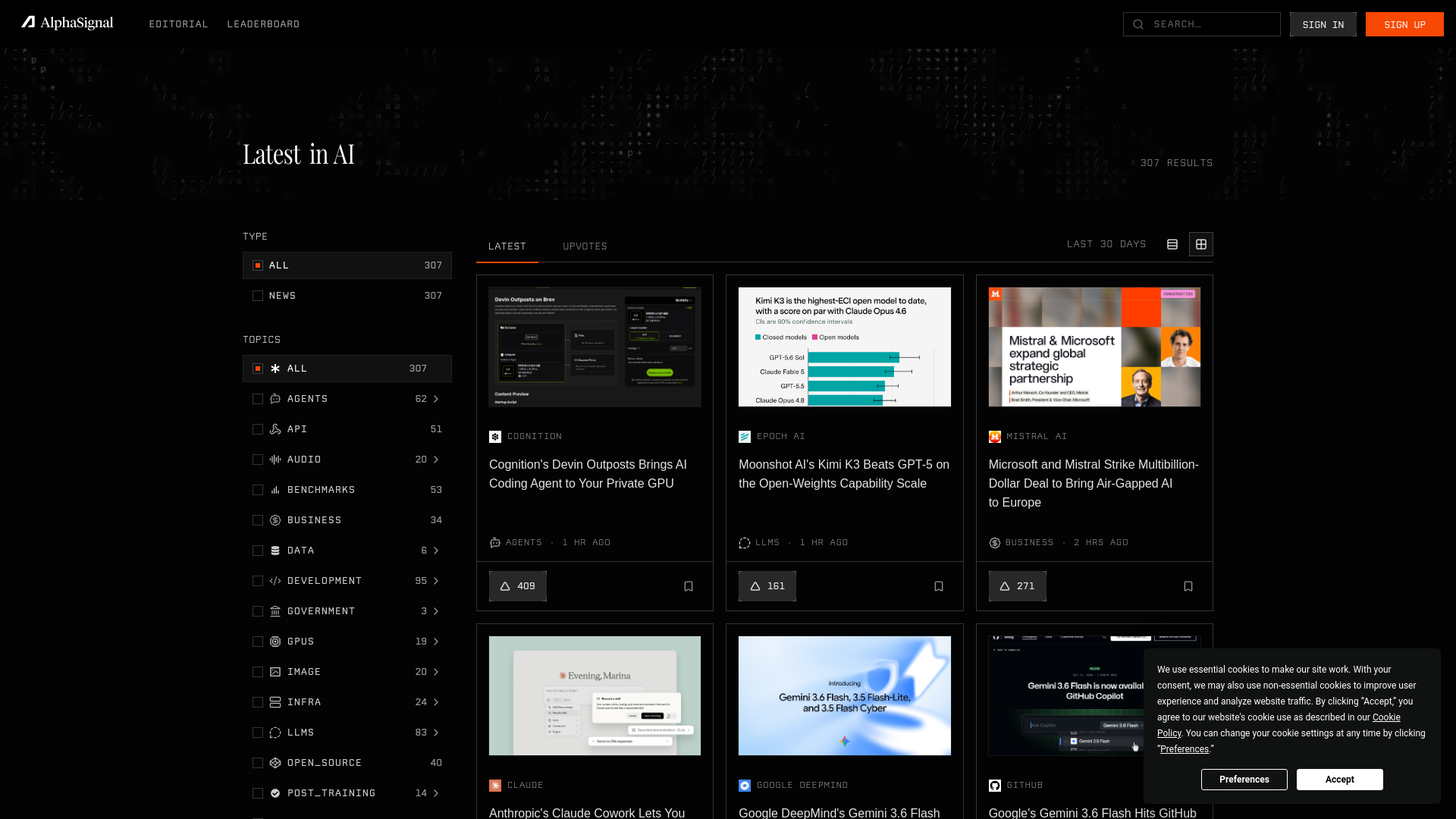Open cookie Preferences button
The image size is (1456, 819).
1244,780
